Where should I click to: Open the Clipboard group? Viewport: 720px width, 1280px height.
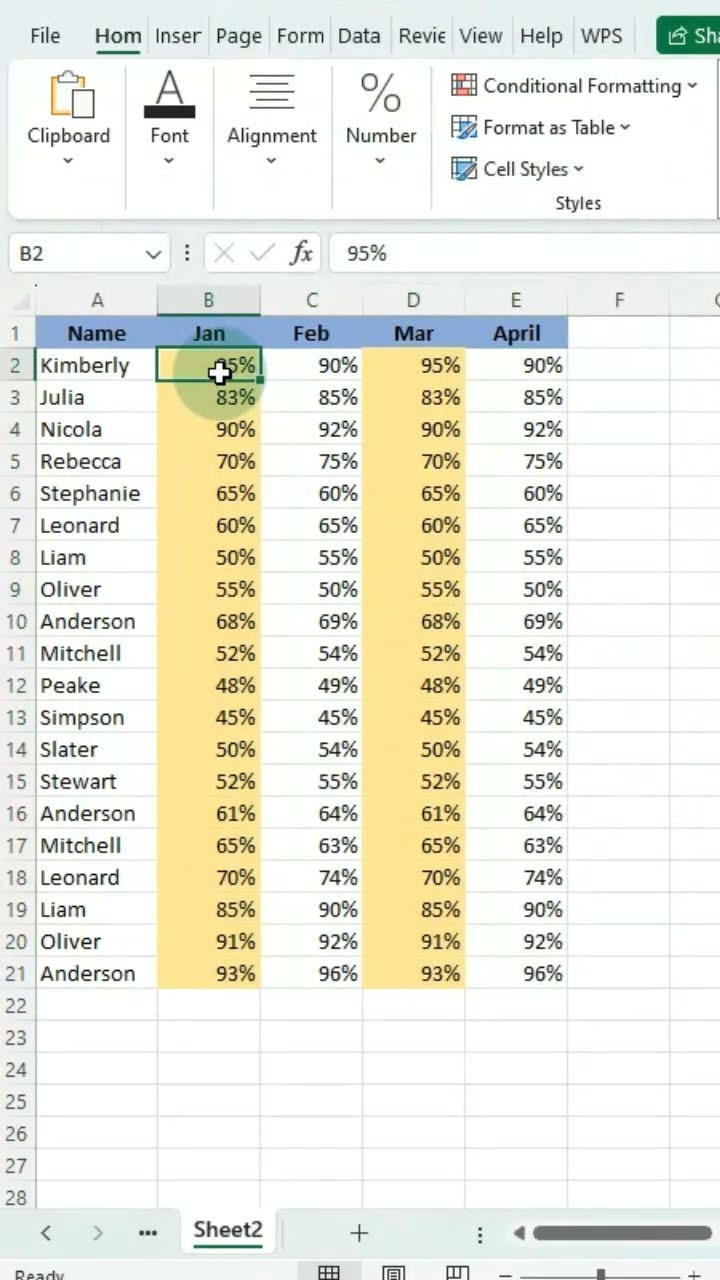click(68, 118)
